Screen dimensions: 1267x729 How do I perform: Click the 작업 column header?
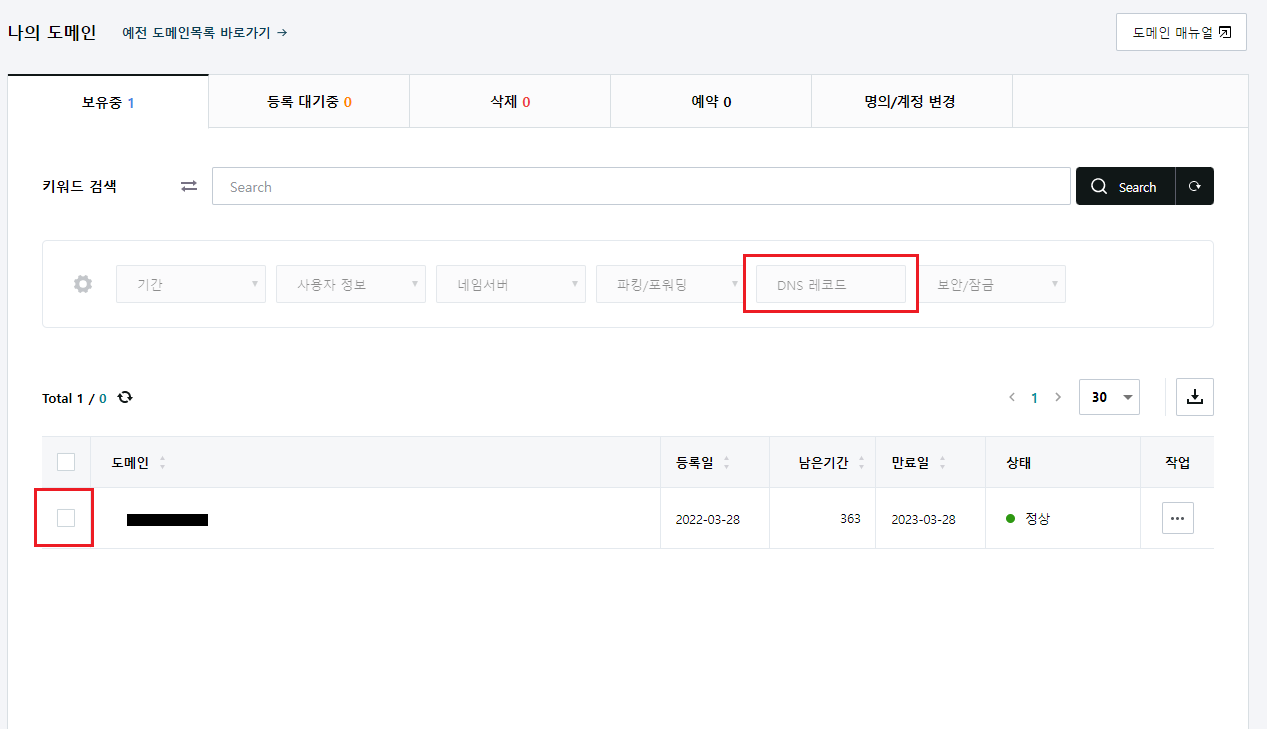click(1177, 462)
